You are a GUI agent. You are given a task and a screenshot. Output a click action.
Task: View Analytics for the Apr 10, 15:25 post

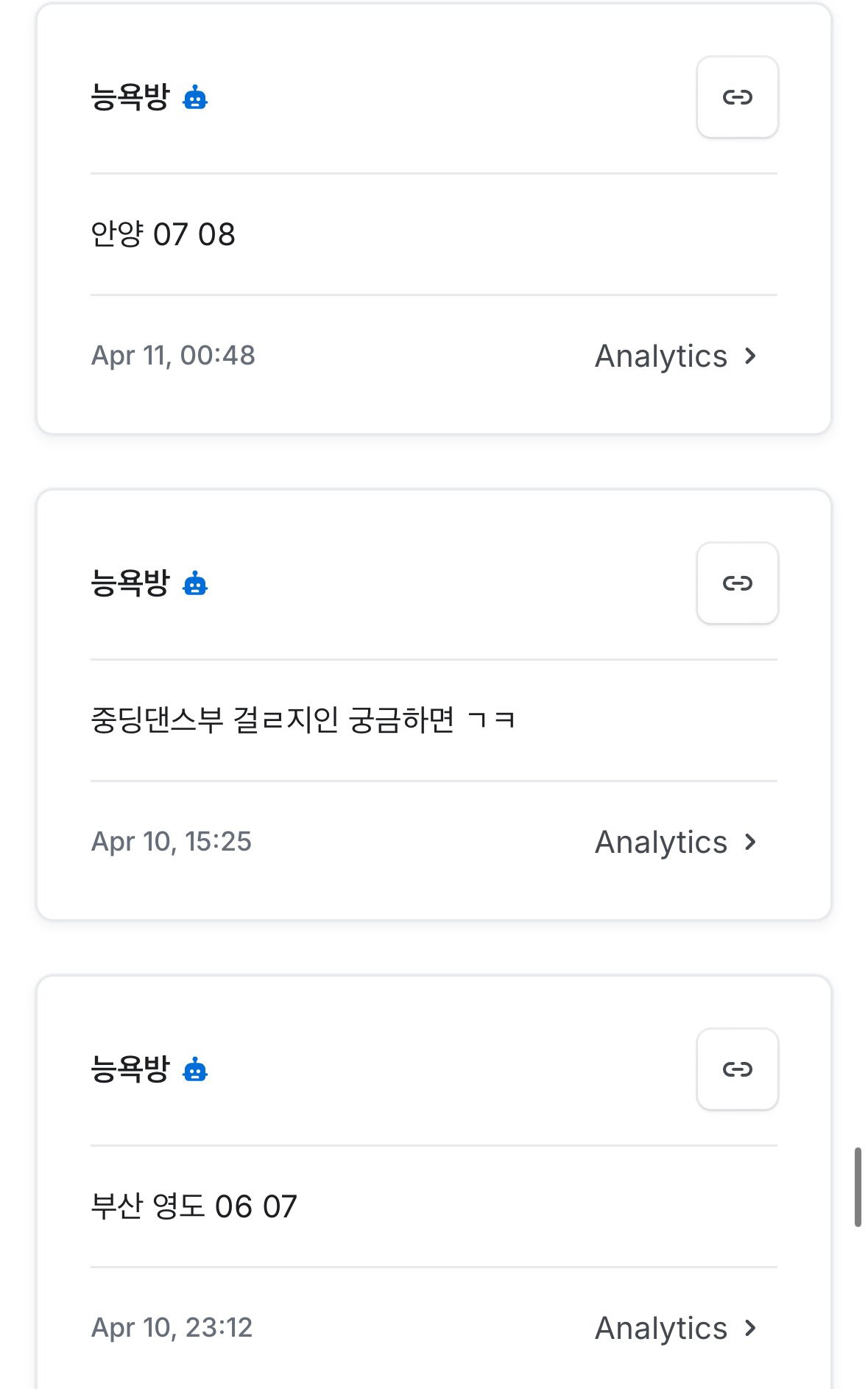point(660,843)
